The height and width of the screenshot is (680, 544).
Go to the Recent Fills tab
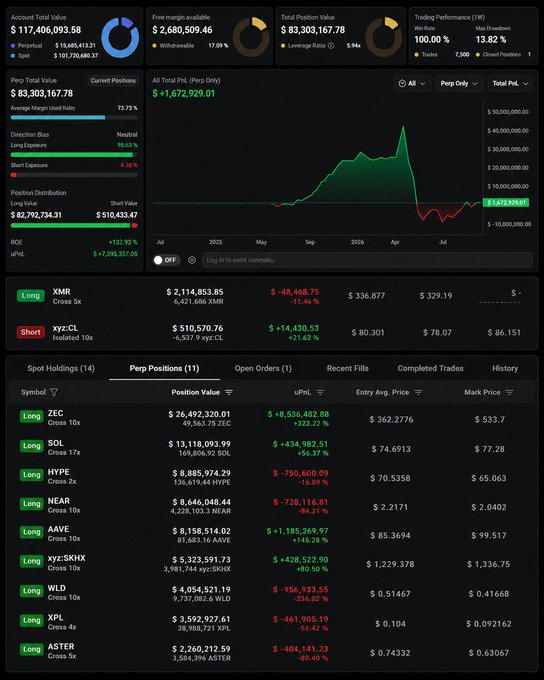[x=347, y=368]
